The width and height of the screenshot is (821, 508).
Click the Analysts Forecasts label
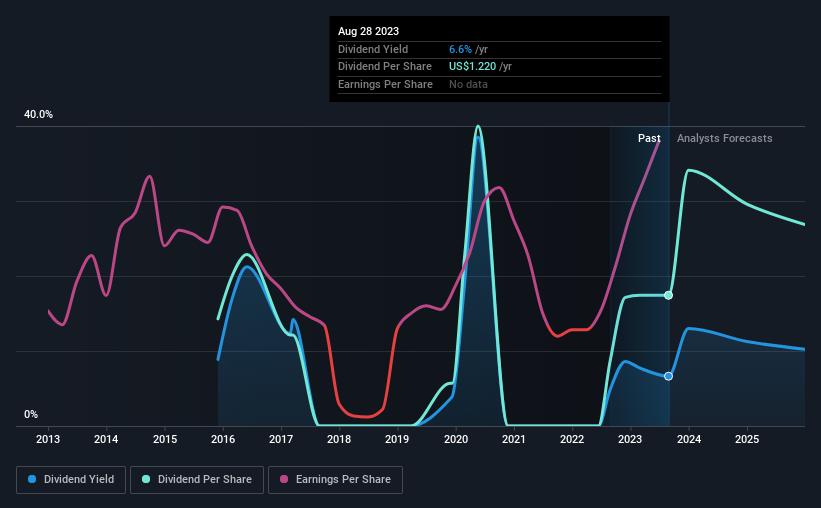pyautogui.click(x=725, y=138)
